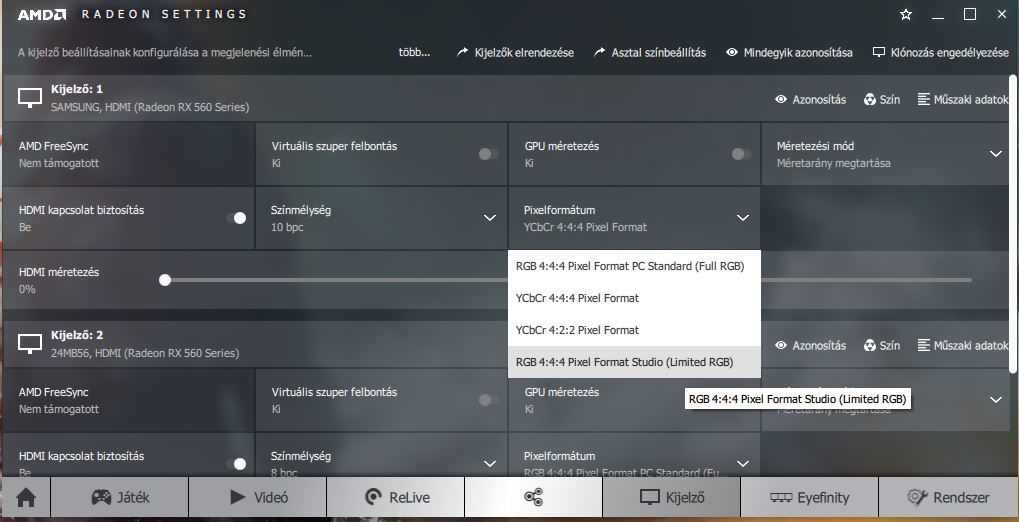Image resolution: width=1019 pixels, height=522 pixels.
Task: Identify display 1 with Azonosítás
Action: pos(810,99)
